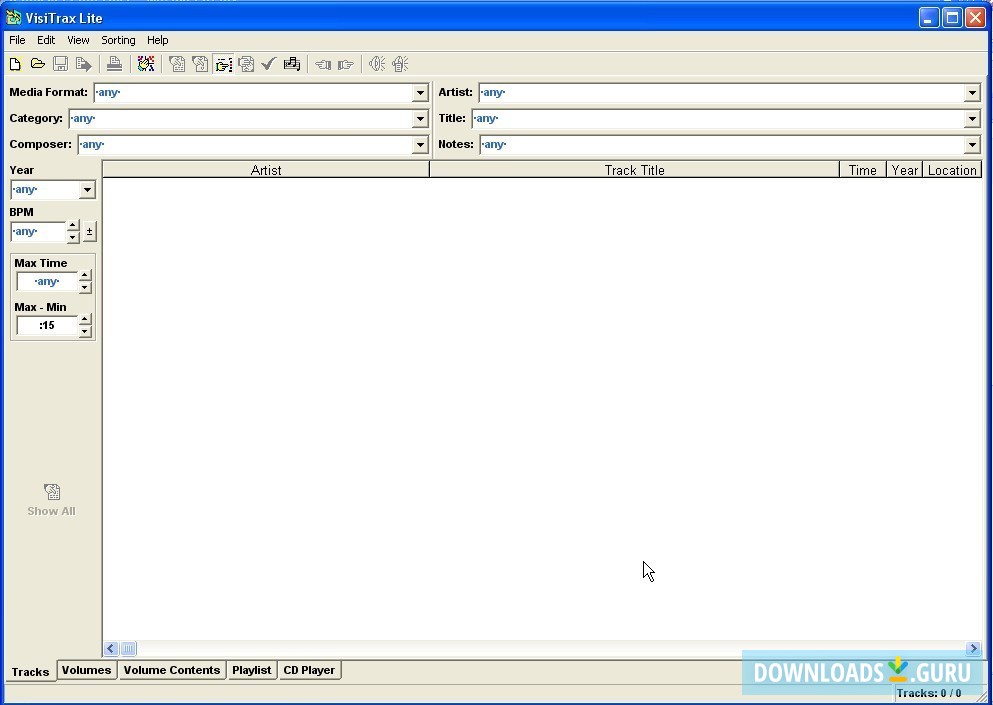Decrease Max - Min with down arrow

coord(85,331)
